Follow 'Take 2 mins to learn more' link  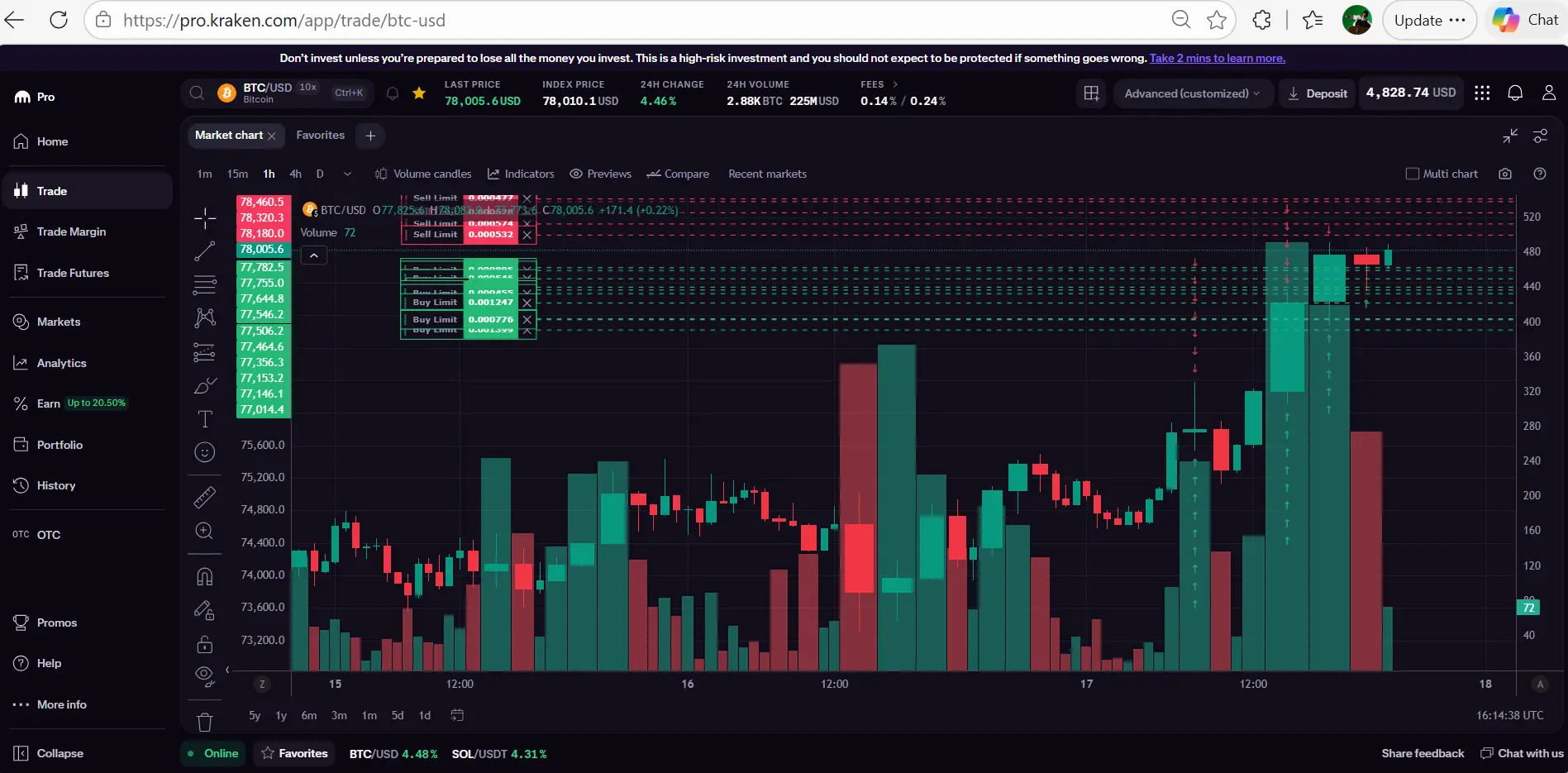click(x=1218, y=58)
